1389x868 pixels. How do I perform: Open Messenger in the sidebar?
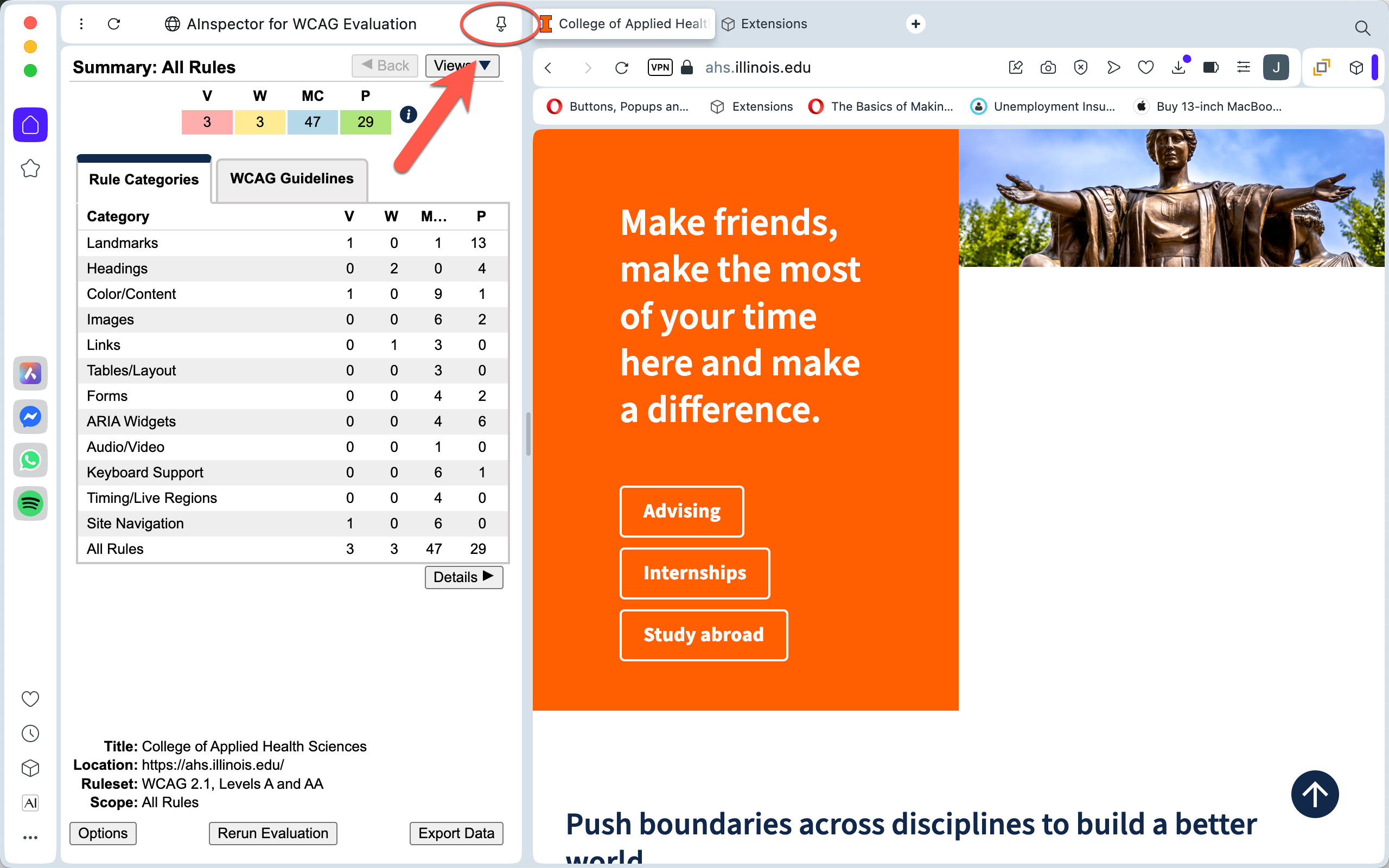click(30, 417)
